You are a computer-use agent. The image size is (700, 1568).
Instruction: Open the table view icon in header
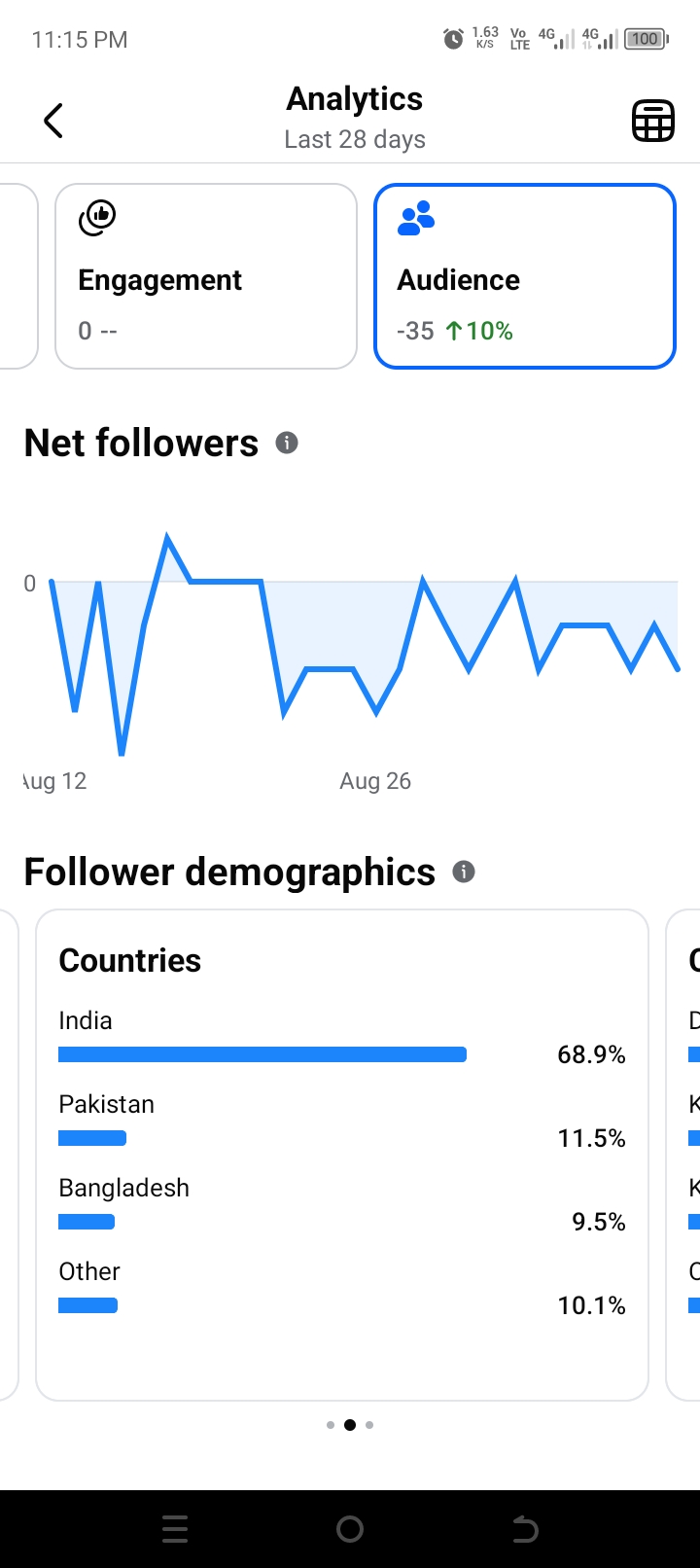653,121
